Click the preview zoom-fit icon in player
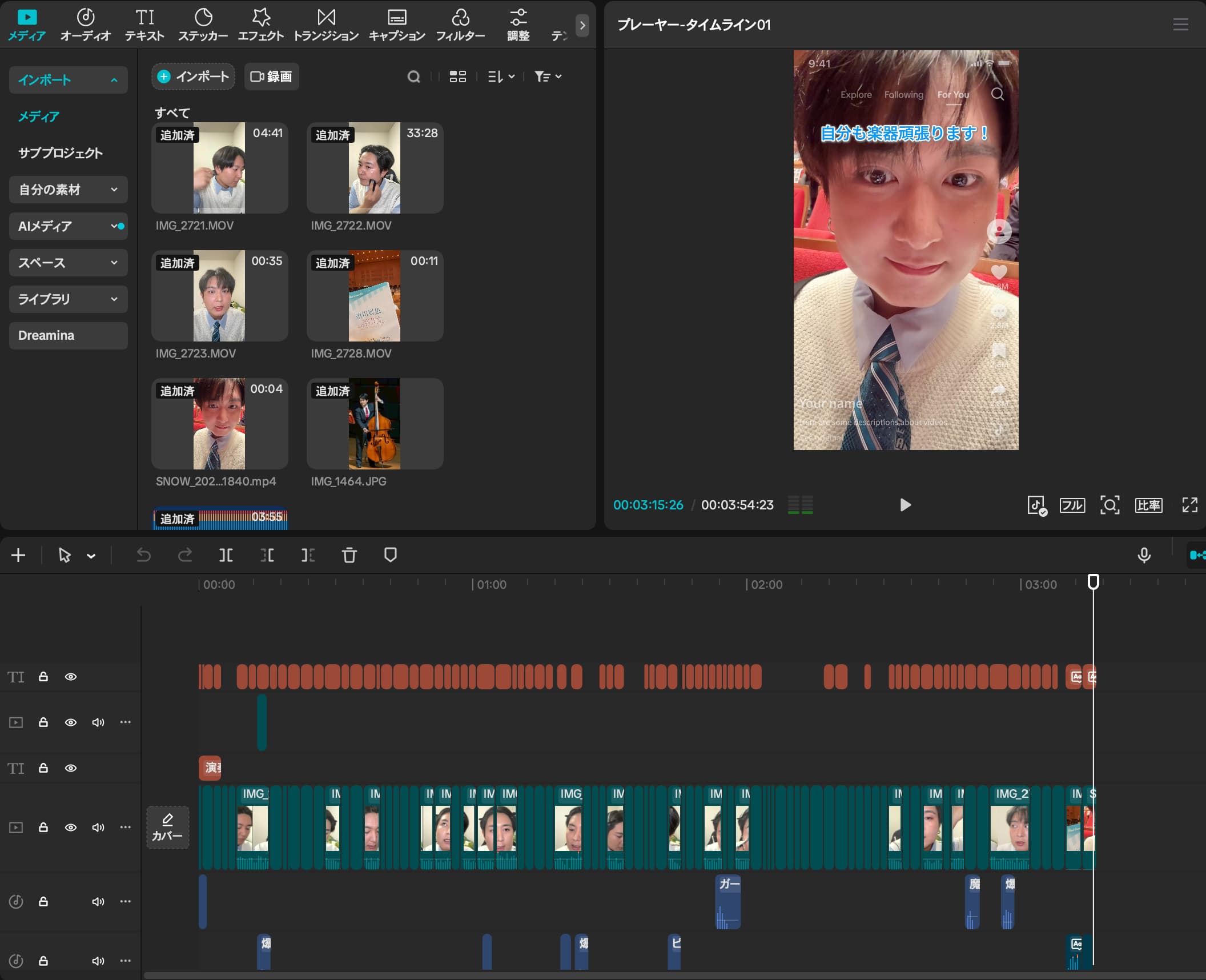The image size is (1206, 980). coord(1110,505)
